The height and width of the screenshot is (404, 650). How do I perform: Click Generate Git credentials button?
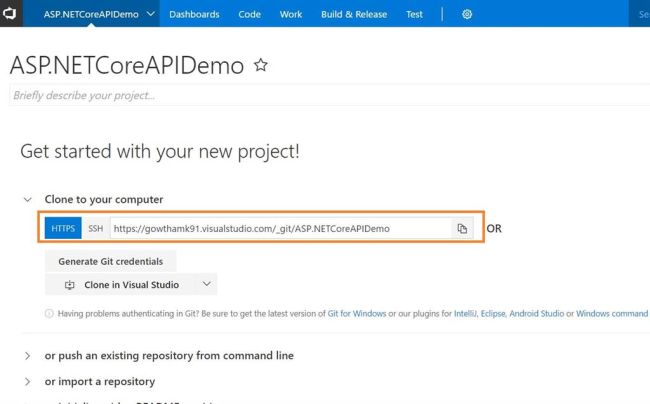click(111, 261)
